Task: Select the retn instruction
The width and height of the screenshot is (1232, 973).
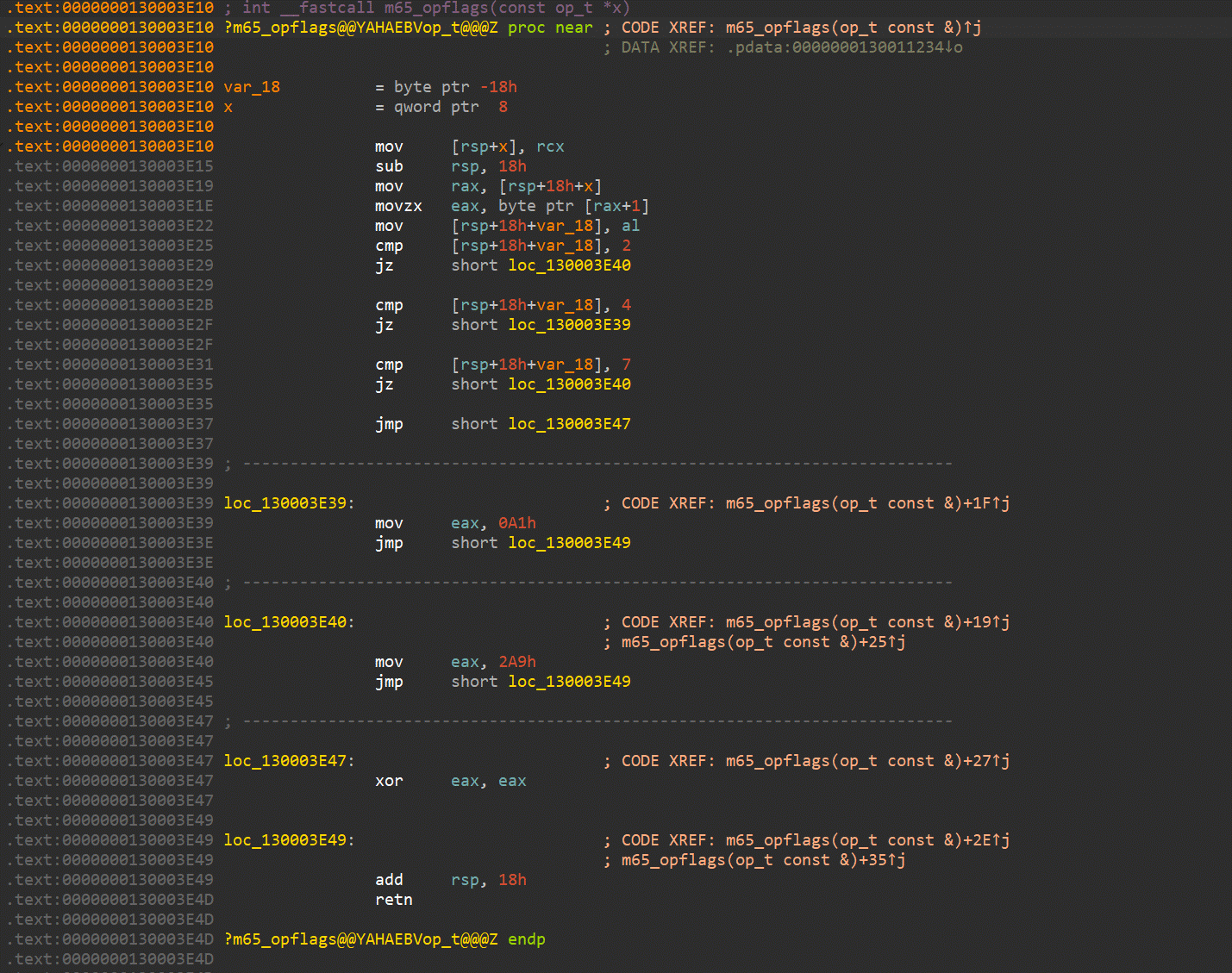Action: coord(394,900)
